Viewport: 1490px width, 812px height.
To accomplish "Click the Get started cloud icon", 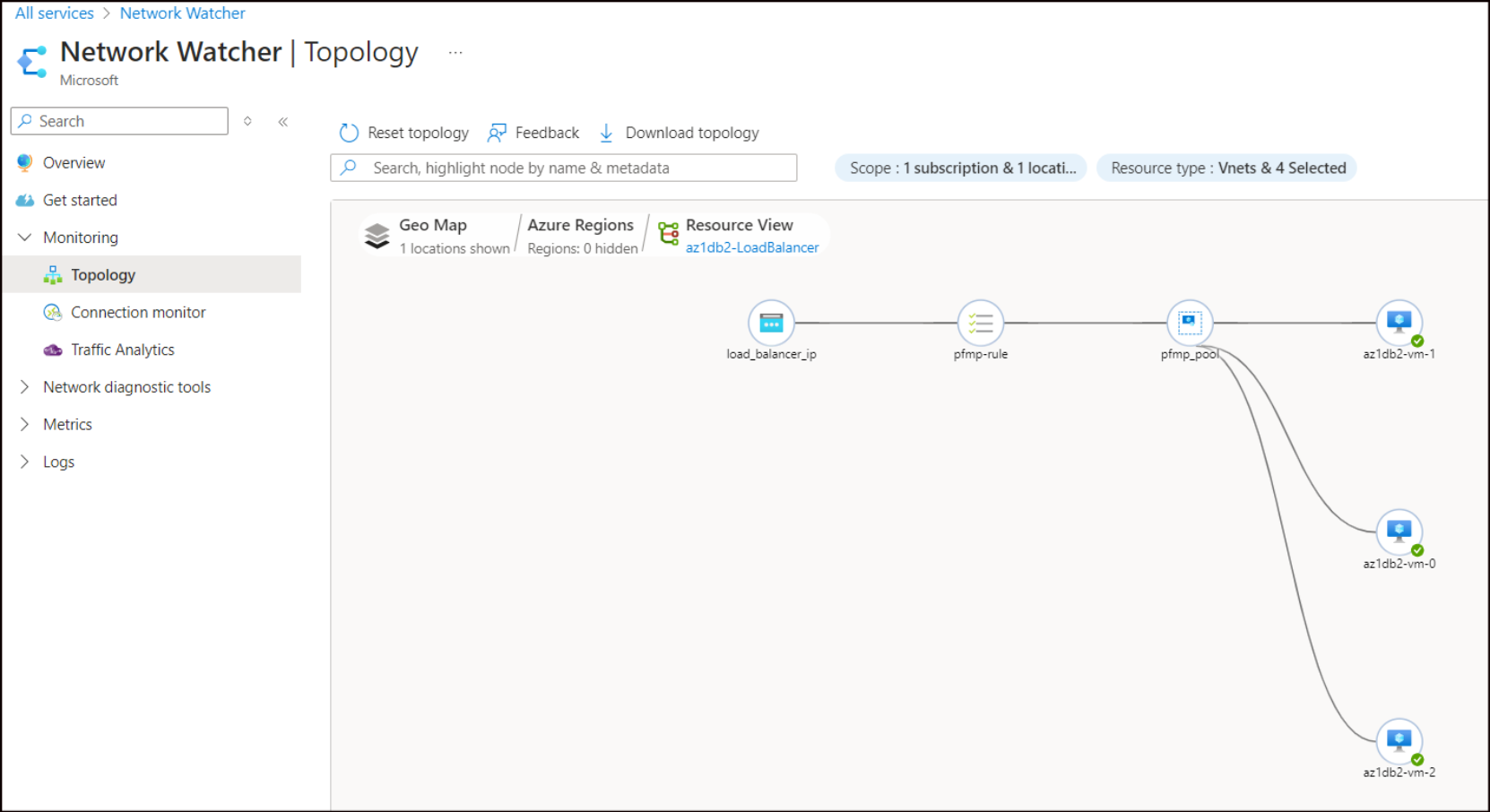I will tap(25, 200).
